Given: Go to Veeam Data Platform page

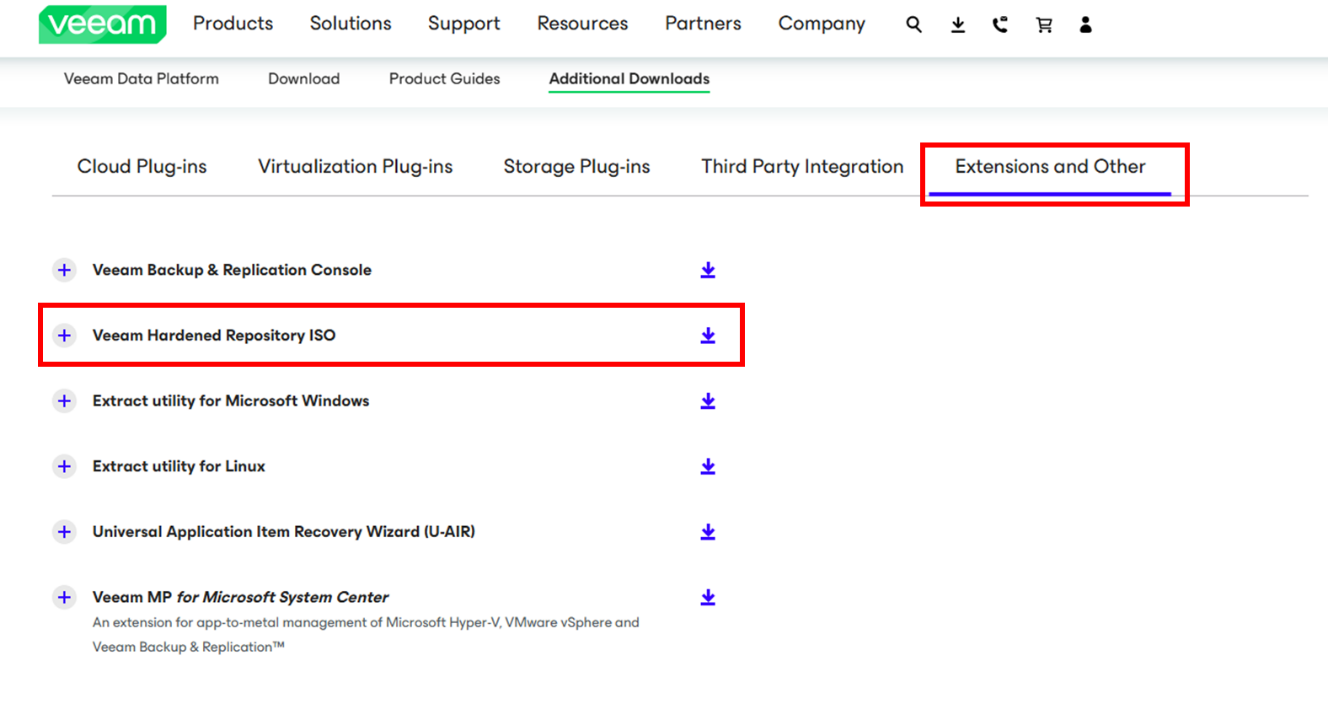Looking at the screenshot, I should (141, 79).
